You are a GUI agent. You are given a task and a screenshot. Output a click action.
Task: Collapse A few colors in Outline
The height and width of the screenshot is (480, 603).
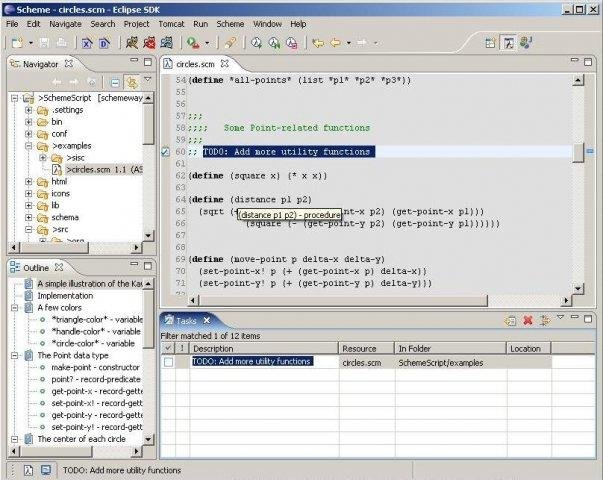(x=14, y=308)
